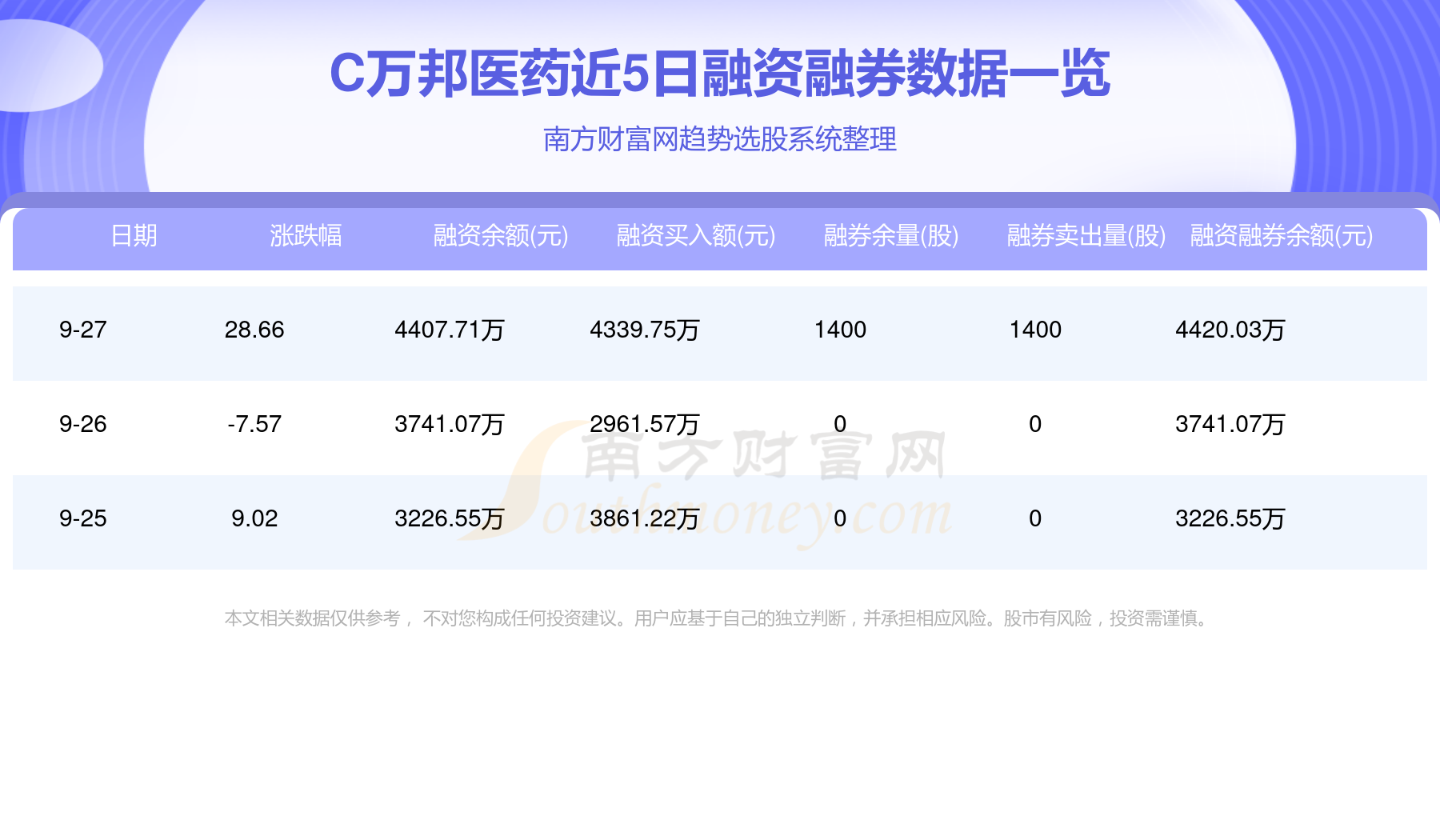
Task: Click the date cell 9-26
Action: (x=83, y=424)
